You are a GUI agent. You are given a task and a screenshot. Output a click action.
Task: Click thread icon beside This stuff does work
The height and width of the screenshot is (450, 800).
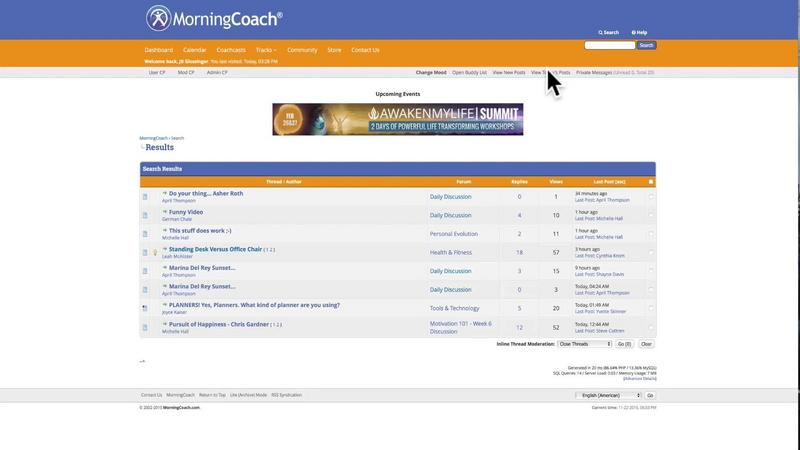click(x=145, y=234)
